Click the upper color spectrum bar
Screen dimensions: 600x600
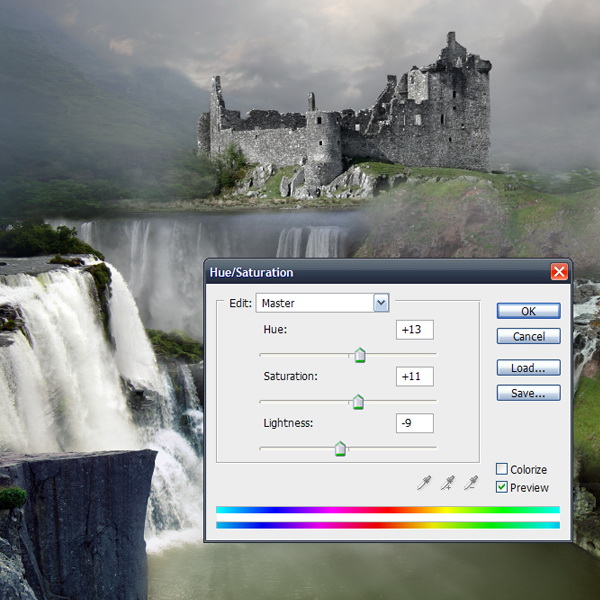tap(387, 509)
